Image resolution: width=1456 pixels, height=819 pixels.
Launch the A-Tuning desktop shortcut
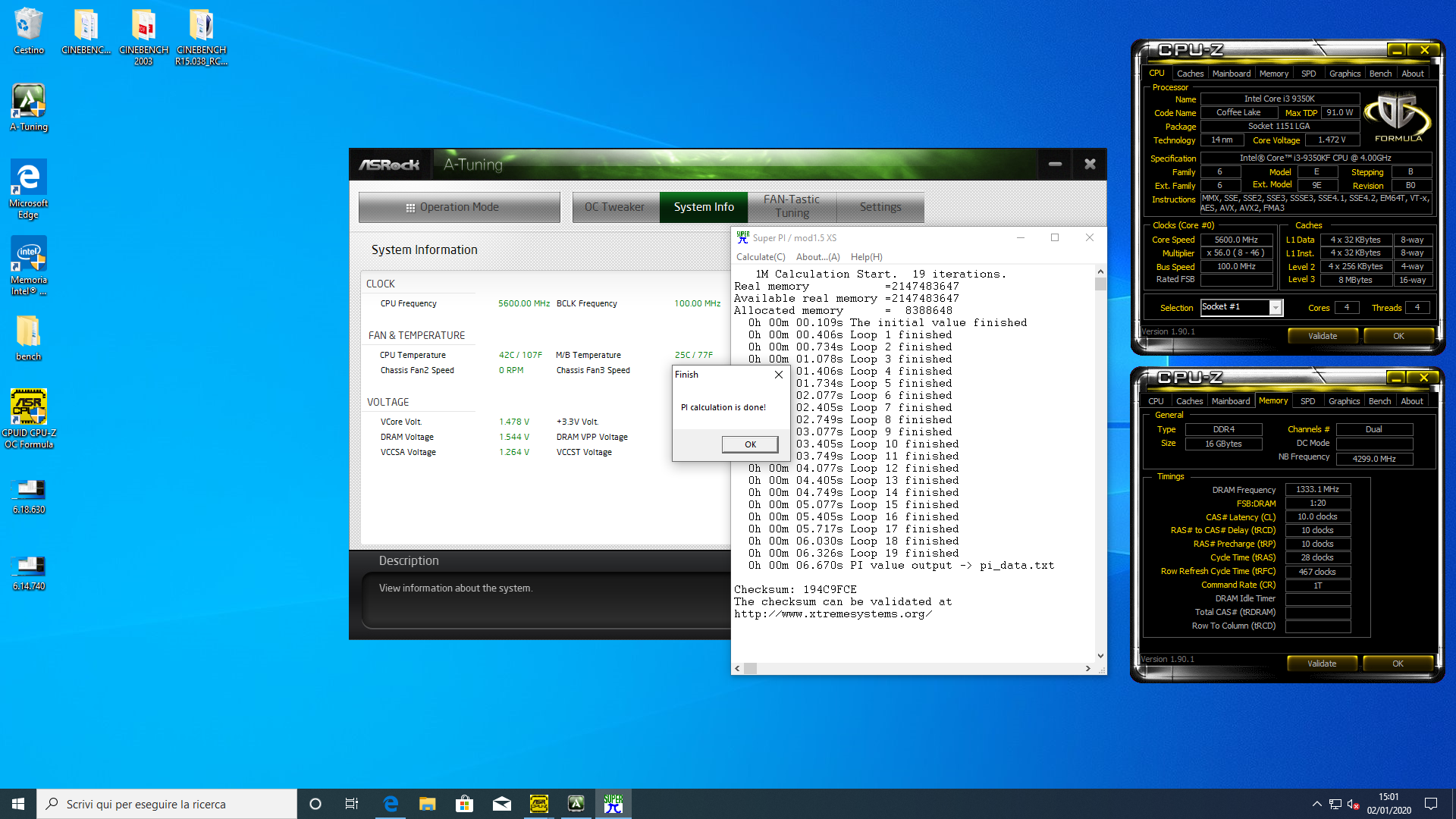pyautogui.click(x=29, y=108)
